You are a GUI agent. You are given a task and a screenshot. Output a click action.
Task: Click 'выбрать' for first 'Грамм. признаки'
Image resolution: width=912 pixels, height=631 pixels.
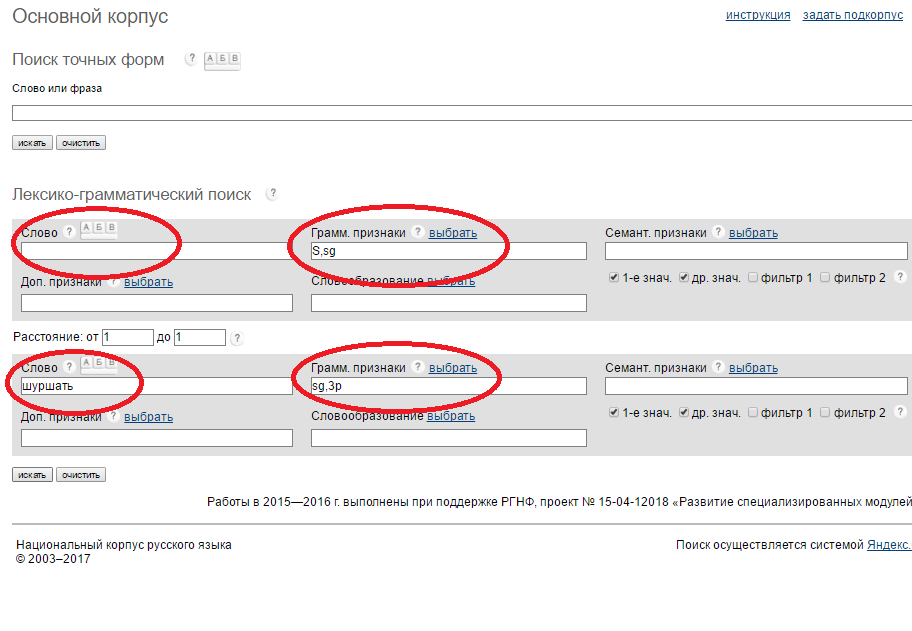pos(453,233)
